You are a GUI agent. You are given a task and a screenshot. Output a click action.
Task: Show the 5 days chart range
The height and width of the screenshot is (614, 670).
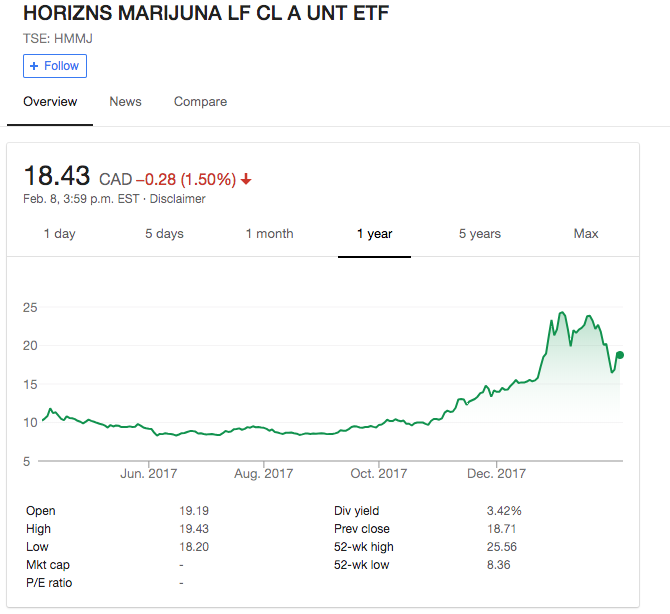tap(164, 234)
